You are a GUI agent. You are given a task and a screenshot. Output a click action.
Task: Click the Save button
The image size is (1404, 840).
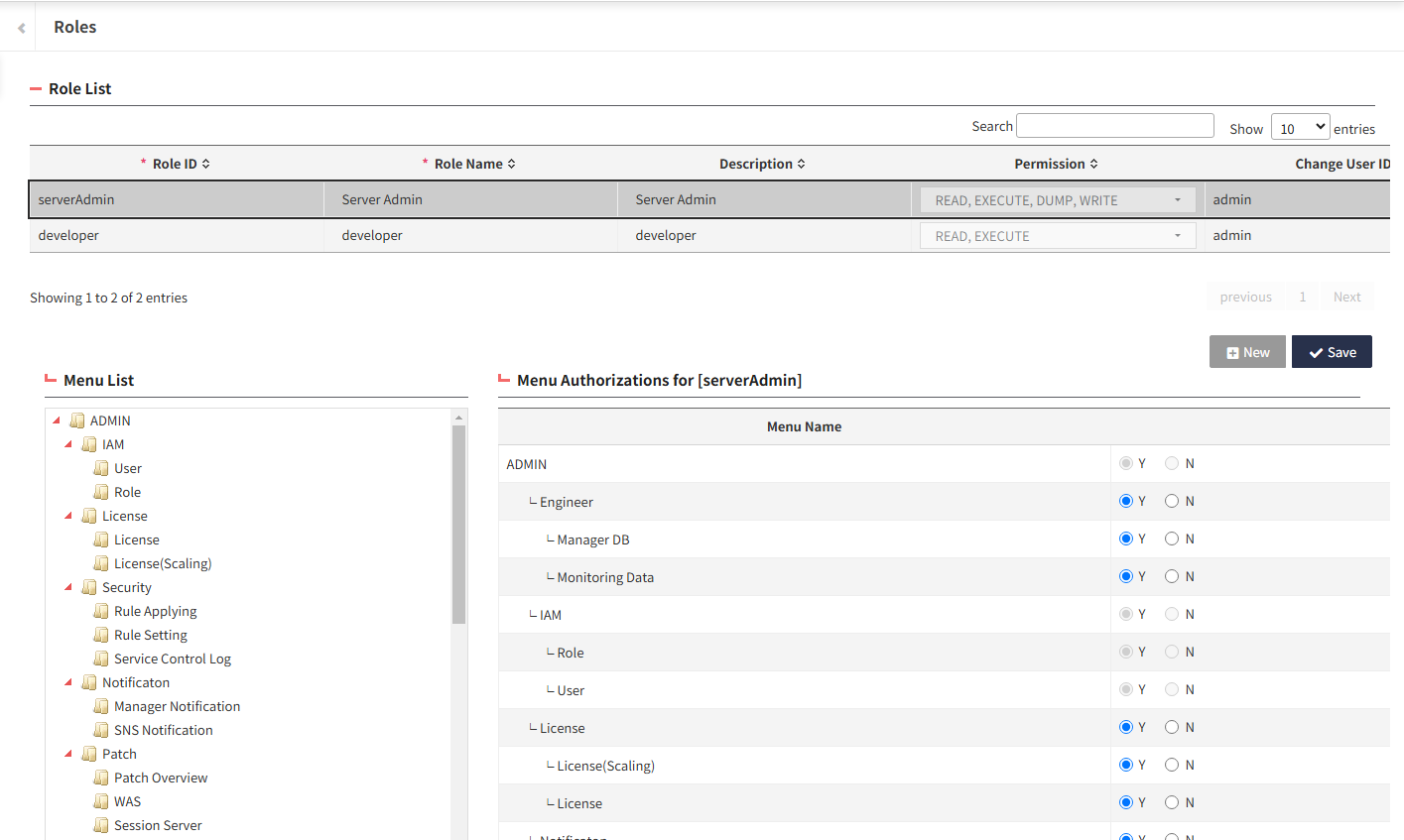click(1332, 352)
